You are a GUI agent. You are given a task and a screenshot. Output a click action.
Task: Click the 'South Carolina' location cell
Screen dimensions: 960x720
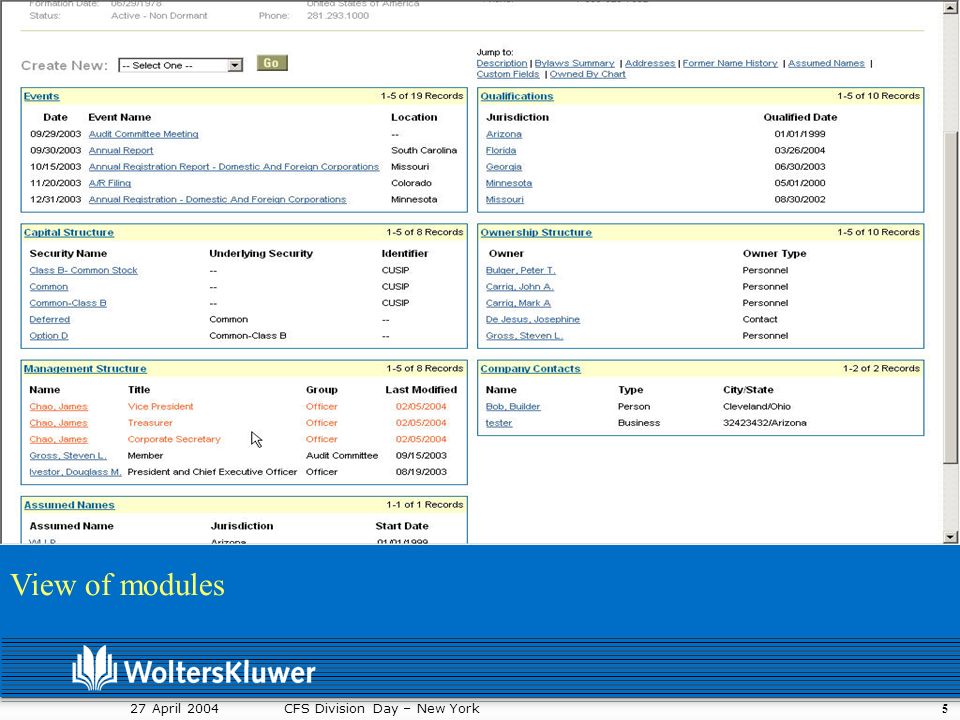[424, 151]
